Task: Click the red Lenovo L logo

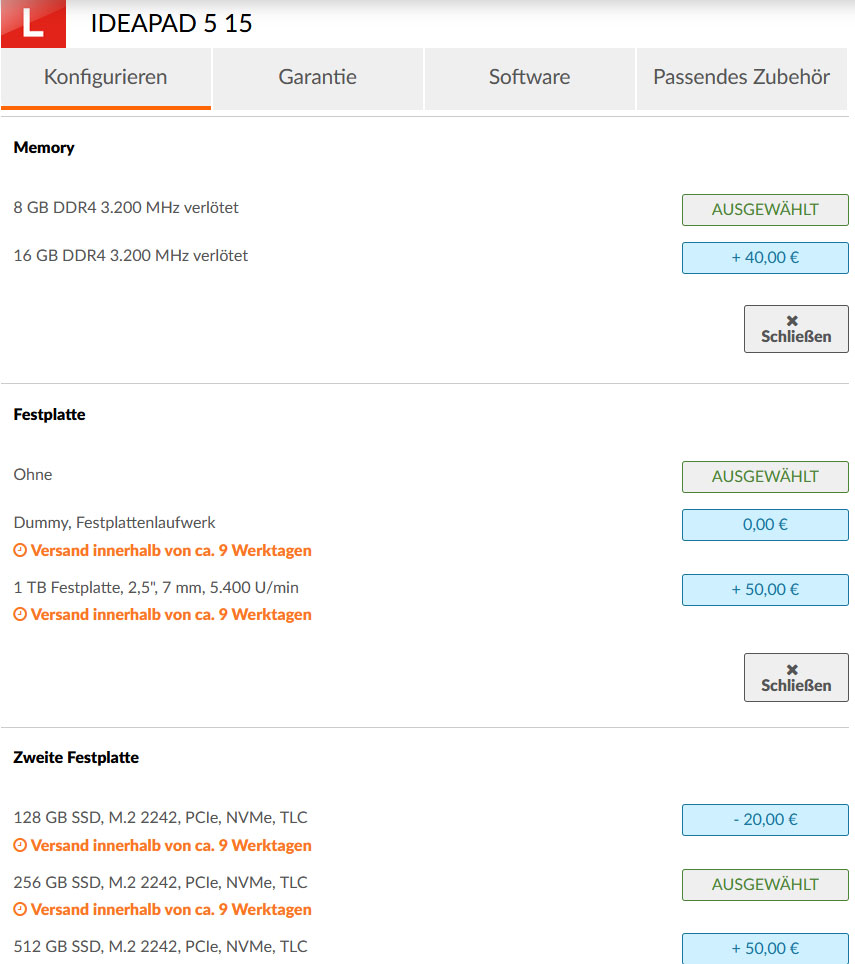Action: [33, 24]
